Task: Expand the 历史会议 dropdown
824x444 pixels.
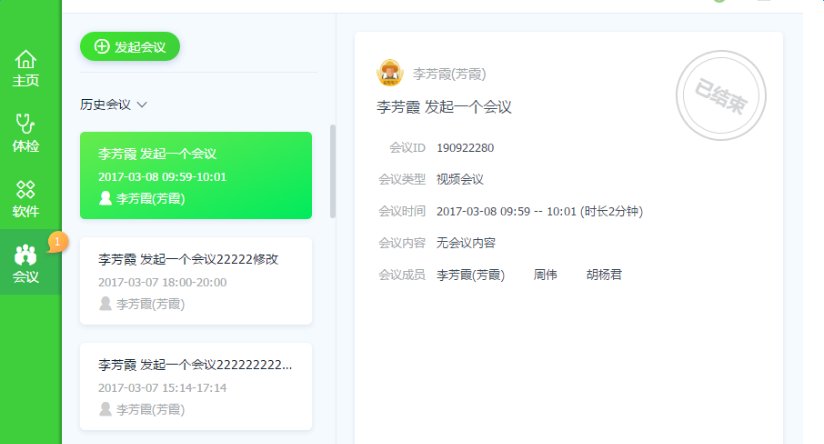Action: (113, 105)
